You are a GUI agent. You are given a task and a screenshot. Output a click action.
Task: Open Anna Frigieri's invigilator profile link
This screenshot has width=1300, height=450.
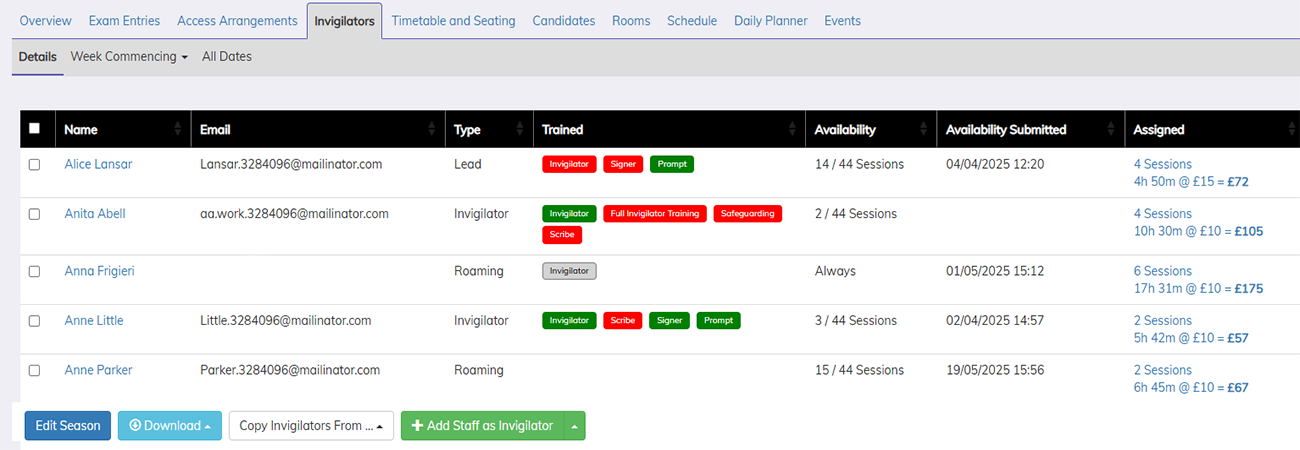pos(99,271)
